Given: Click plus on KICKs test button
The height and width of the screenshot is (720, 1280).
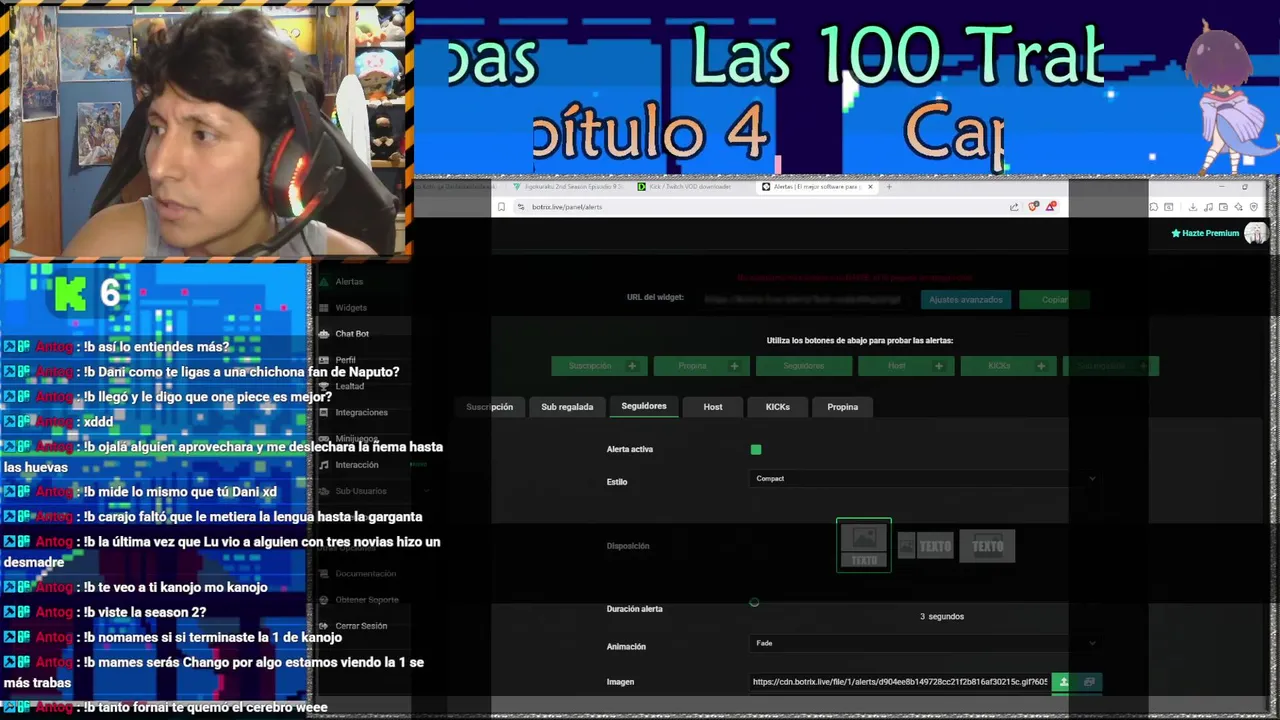Looking at the screenshot, I should 1041,366.
